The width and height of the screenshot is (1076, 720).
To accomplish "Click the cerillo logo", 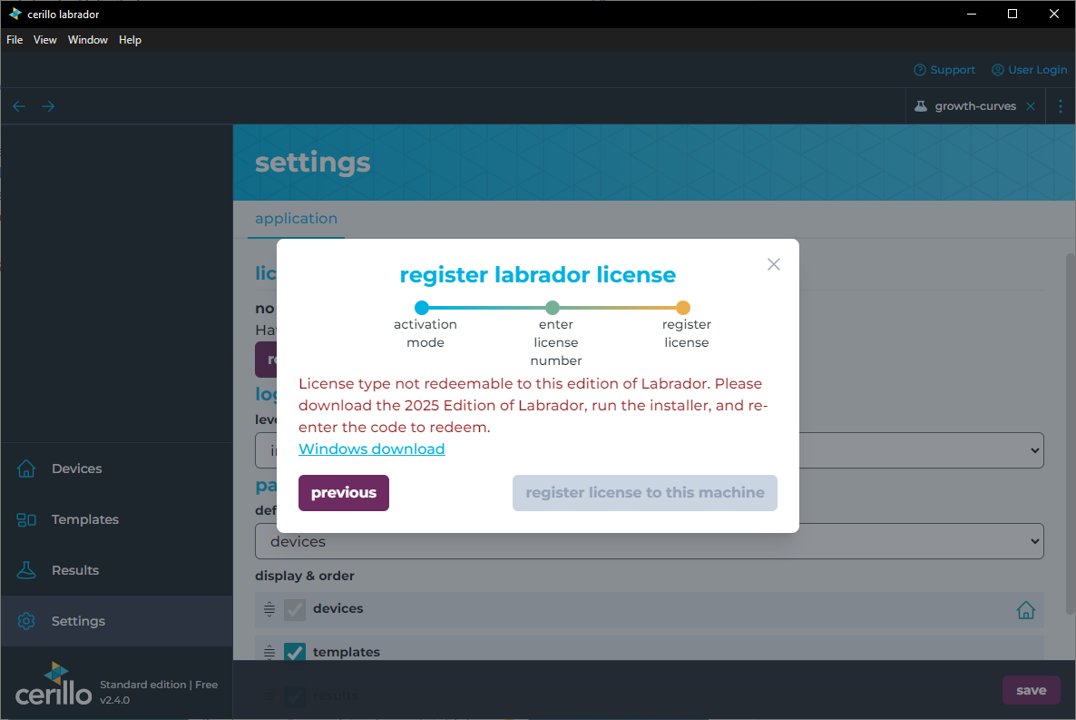I will [x=54, y=684].
